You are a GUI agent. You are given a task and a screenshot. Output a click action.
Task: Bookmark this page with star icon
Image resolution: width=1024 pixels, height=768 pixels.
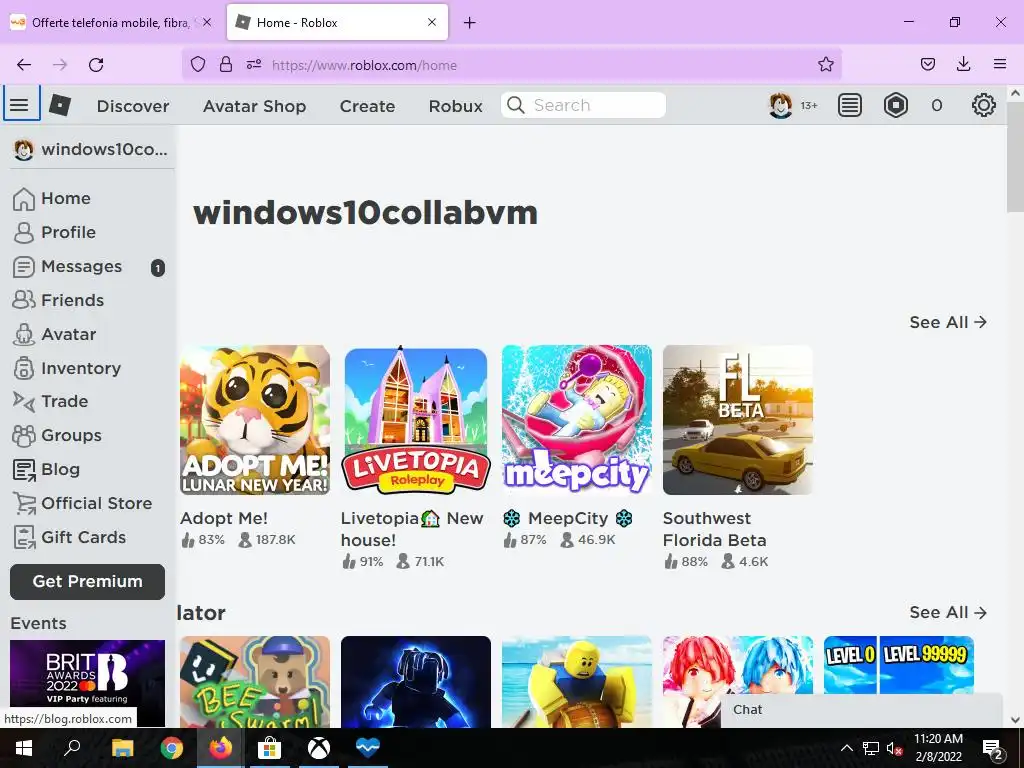(825, 65)
